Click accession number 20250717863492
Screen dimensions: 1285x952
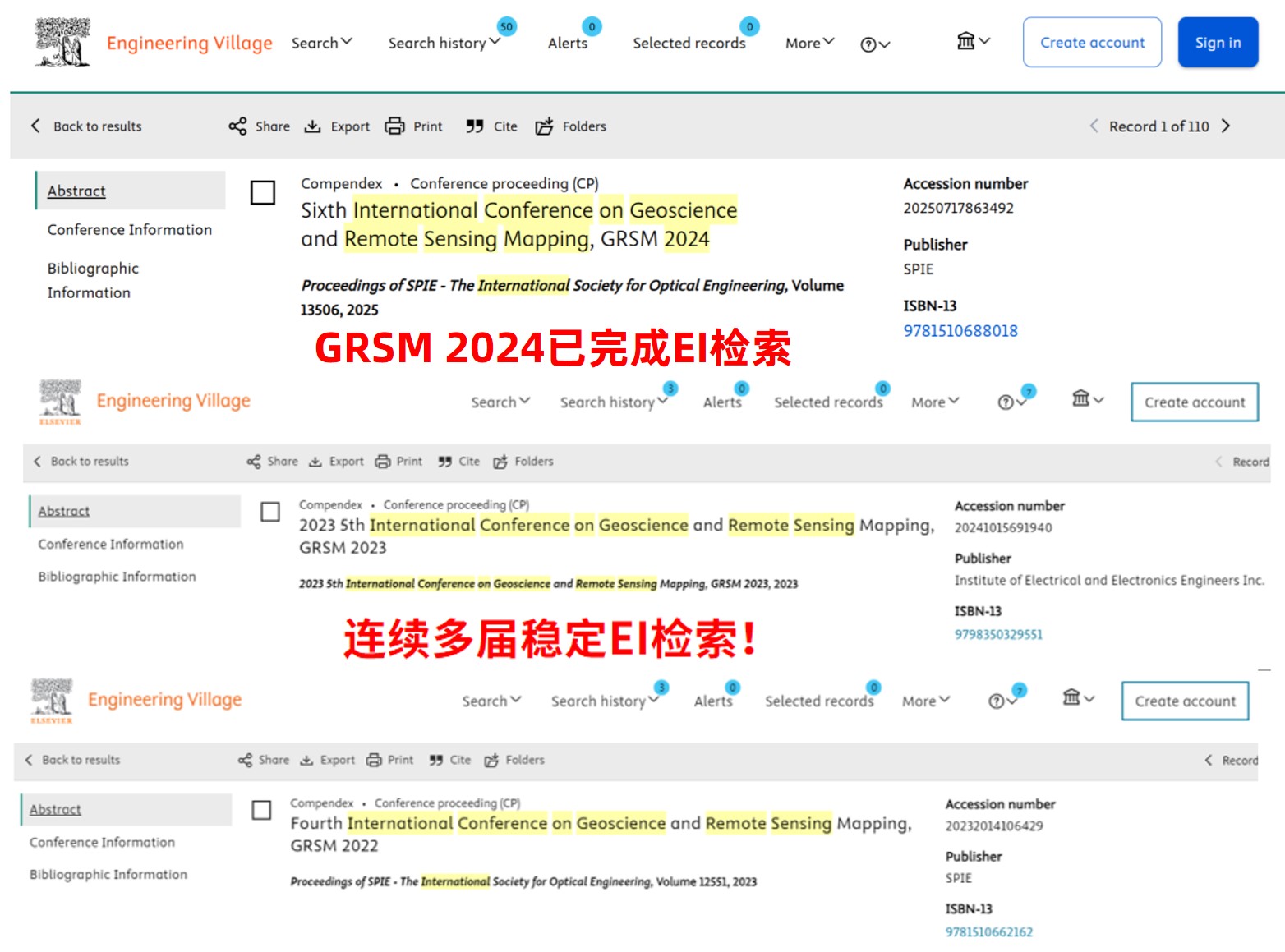pos(959,209)
